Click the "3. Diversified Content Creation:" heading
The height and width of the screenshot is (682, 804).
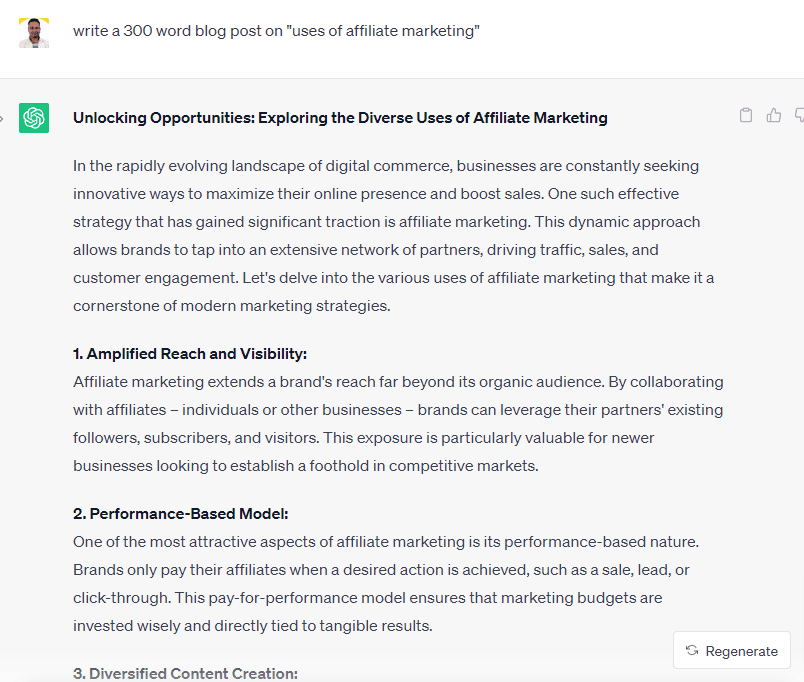(185, 674)
